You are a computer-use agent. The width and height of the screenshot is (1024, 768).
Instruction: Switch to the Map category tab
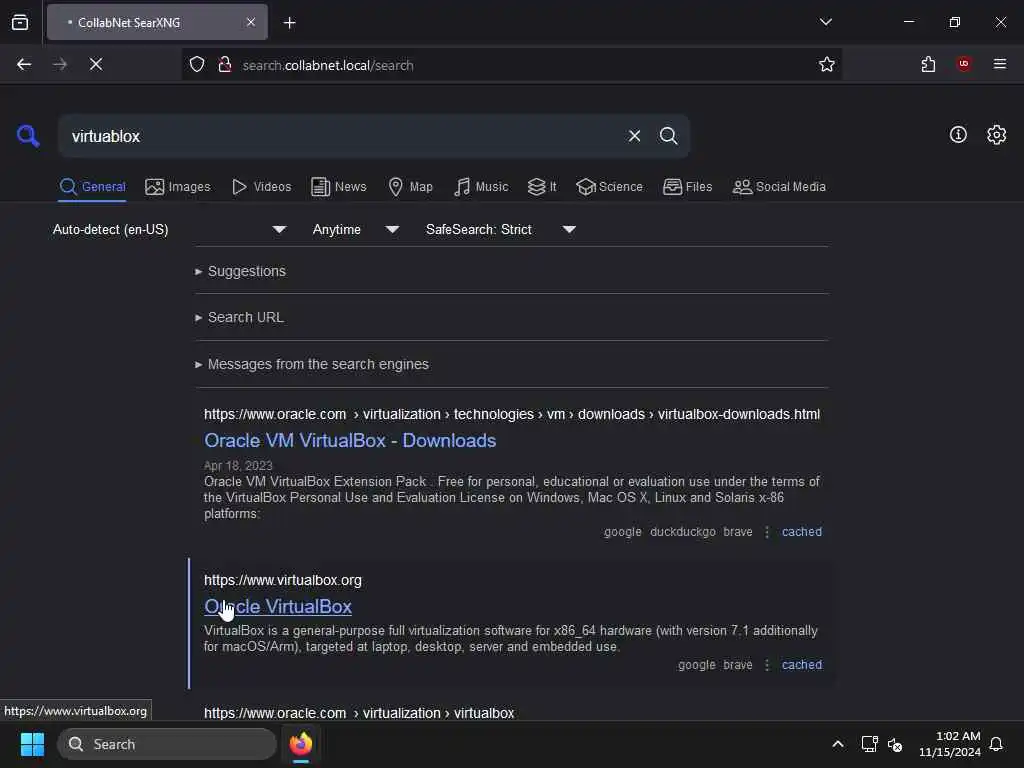tap(410, 187)
